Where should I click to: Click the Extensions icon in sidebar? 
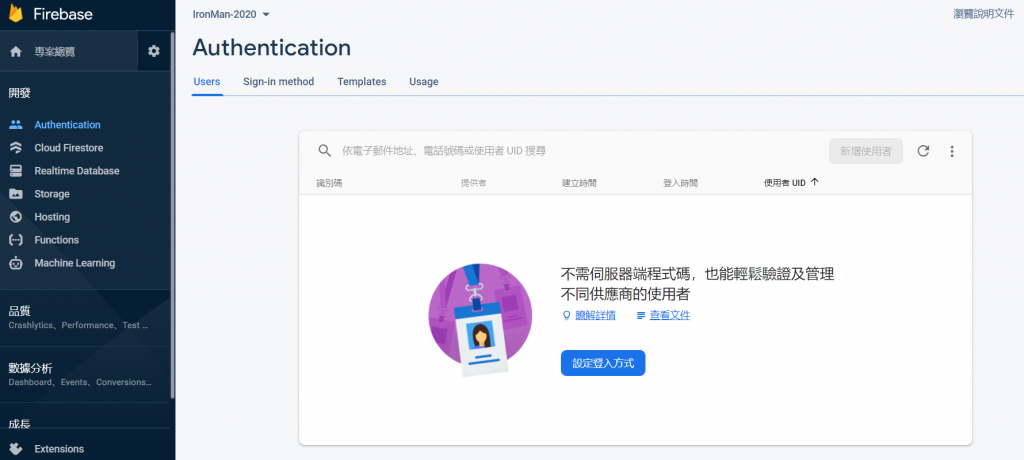coord(16,449)
